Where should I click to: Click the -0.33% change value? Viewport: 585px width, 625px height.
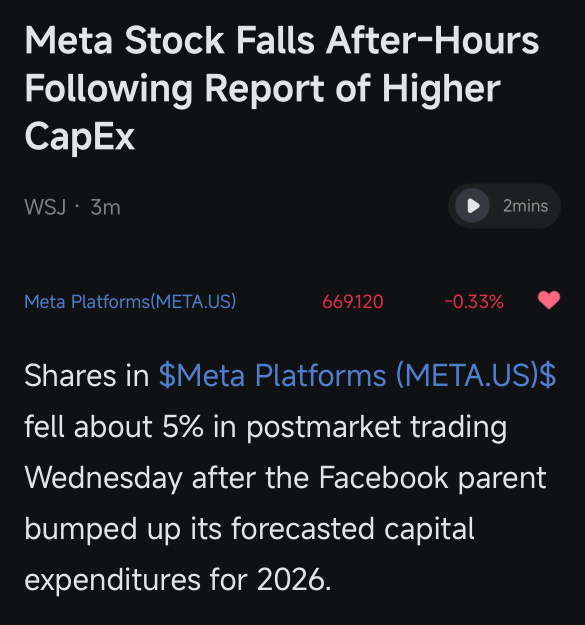pyautogui.click(x=474, y=302)
